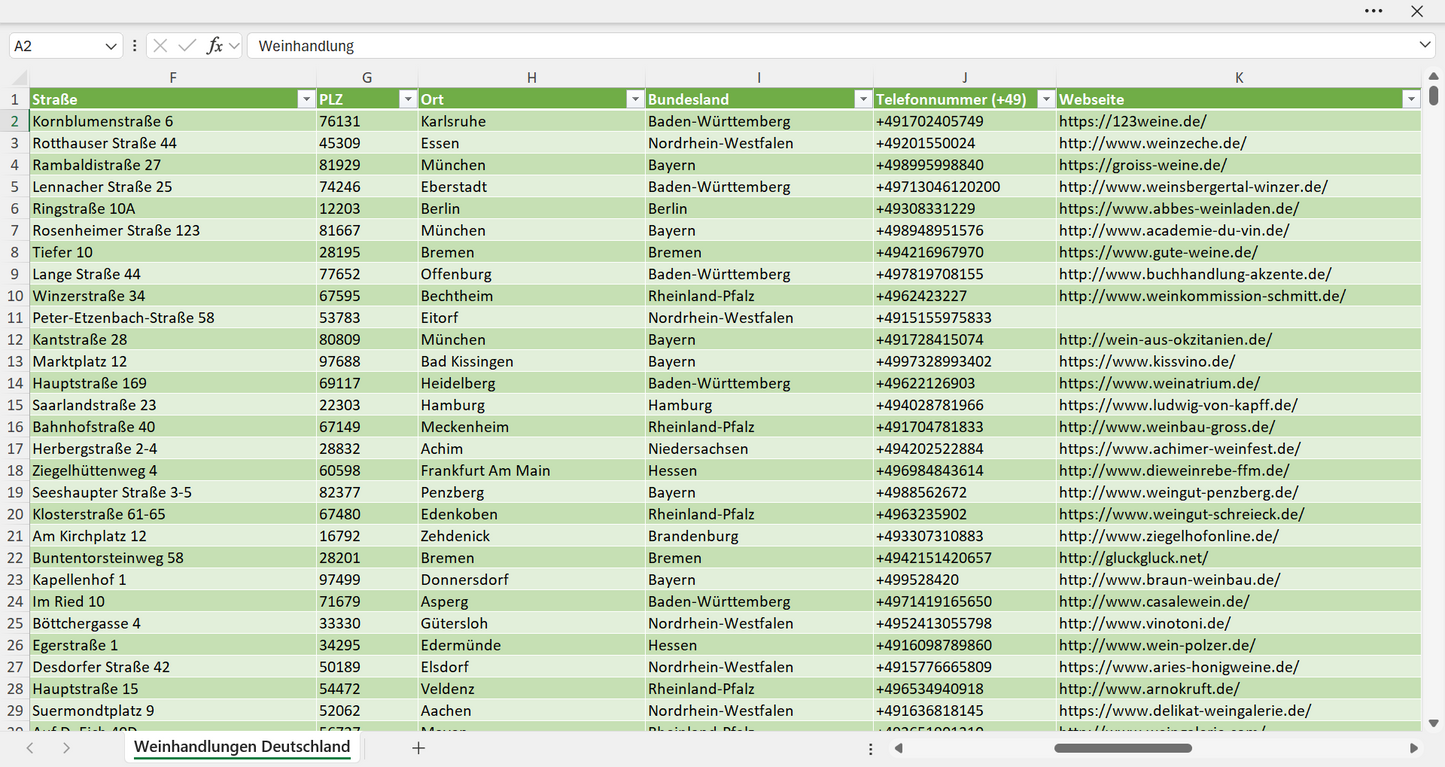Open the Name Box dropdown arrow
This screenshot has height=767, width=1445.
point(111,46)
